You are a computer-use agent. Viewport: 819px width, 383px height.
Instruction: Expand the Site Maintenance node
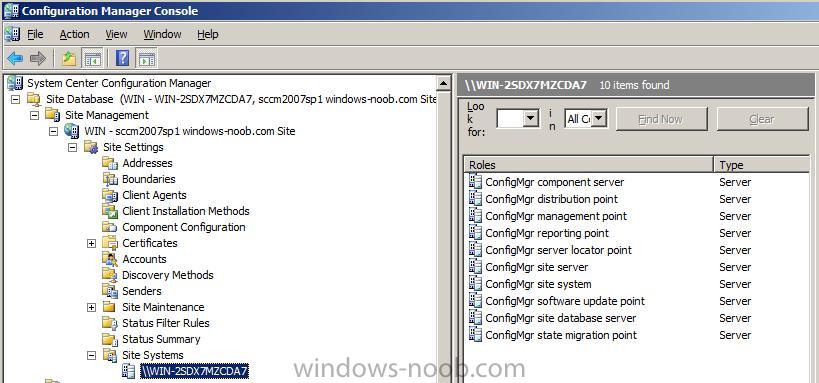pyautogui.click(x=91, y=307)
